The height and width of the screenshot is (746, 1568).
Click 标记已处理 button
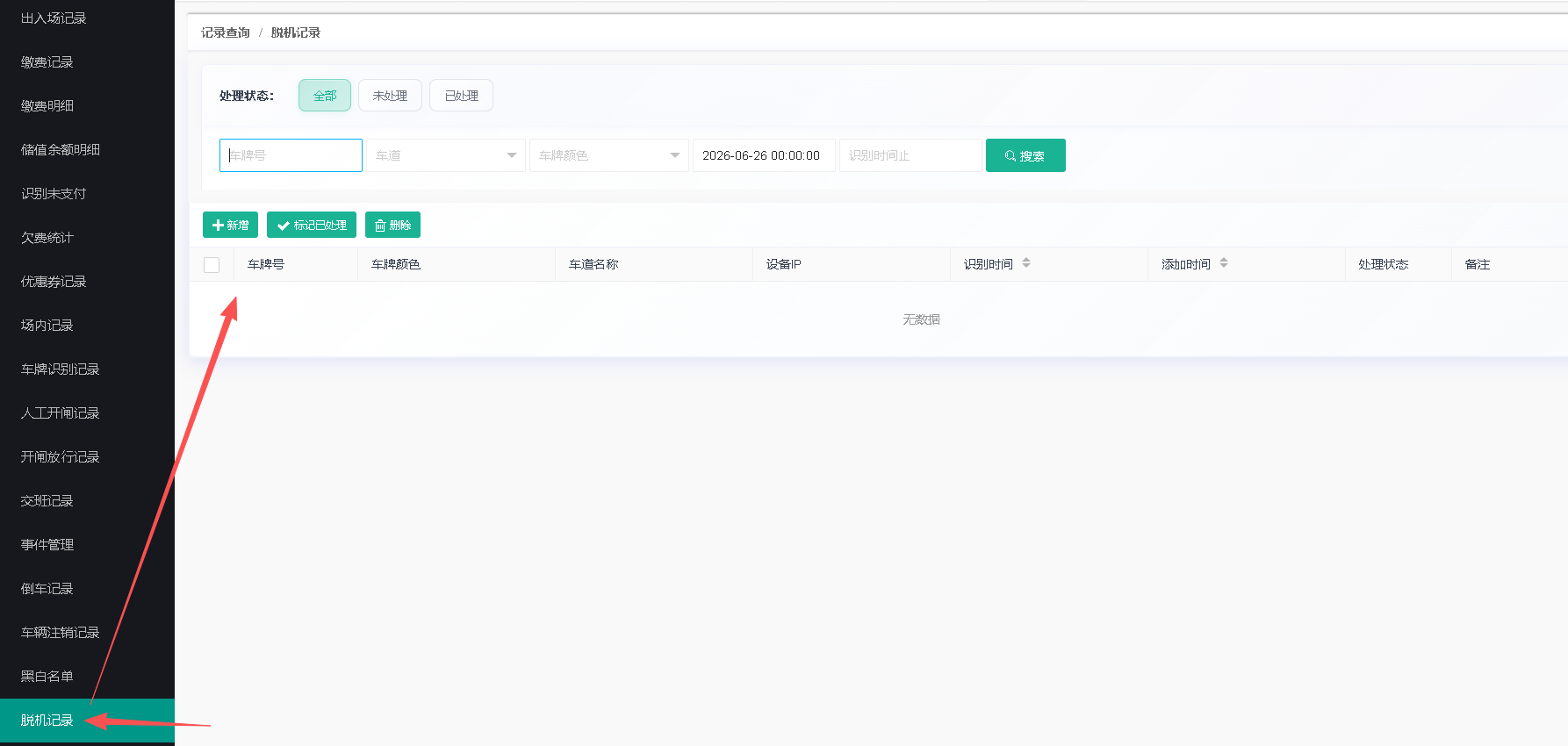pos(312,225)
